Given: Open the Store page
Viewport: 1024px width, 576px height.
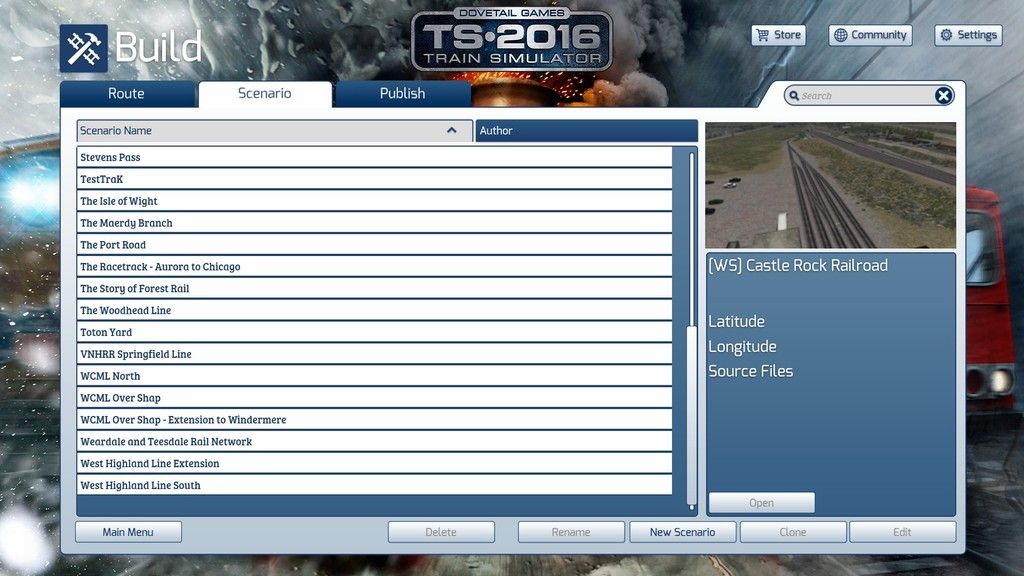Looking at the screenshot, I should coord(778,35).
